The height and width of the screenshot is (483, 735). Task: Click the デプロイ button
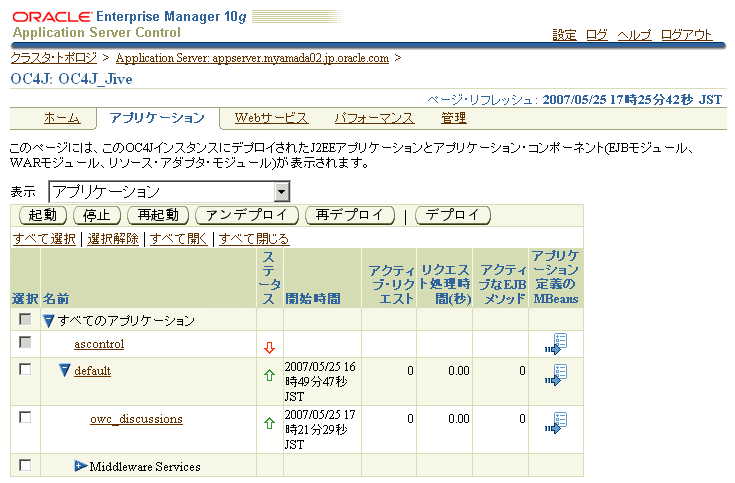click(x=453, y=215)
